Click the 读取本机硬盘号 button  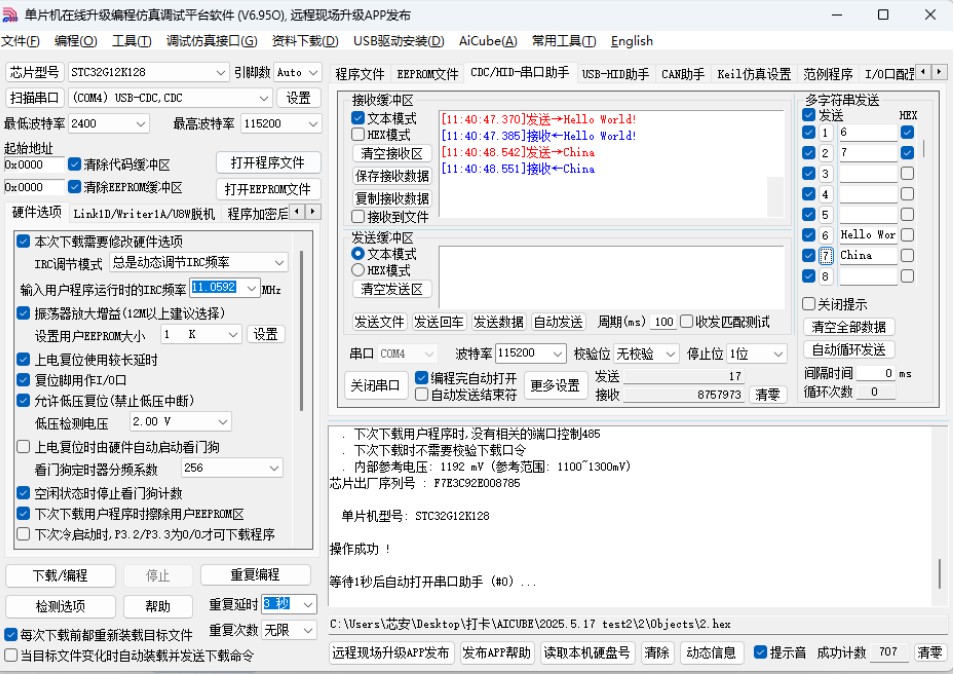(587, 653)
